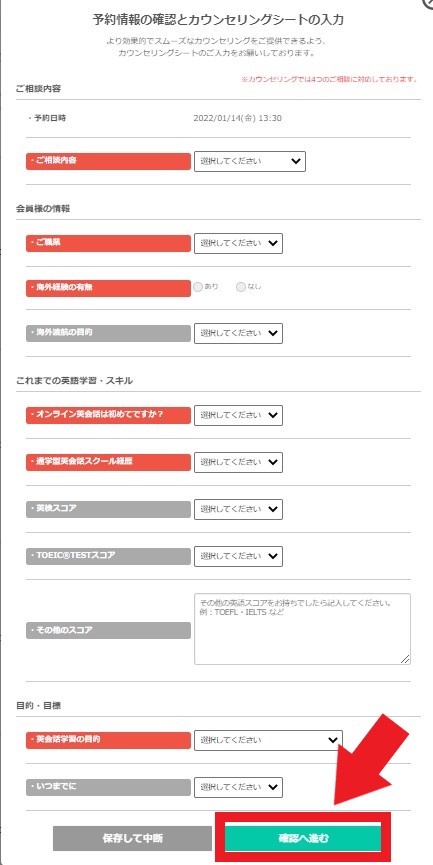Click the 海外経験の有無 red label
Screen dimensions: 433x865
108,288
